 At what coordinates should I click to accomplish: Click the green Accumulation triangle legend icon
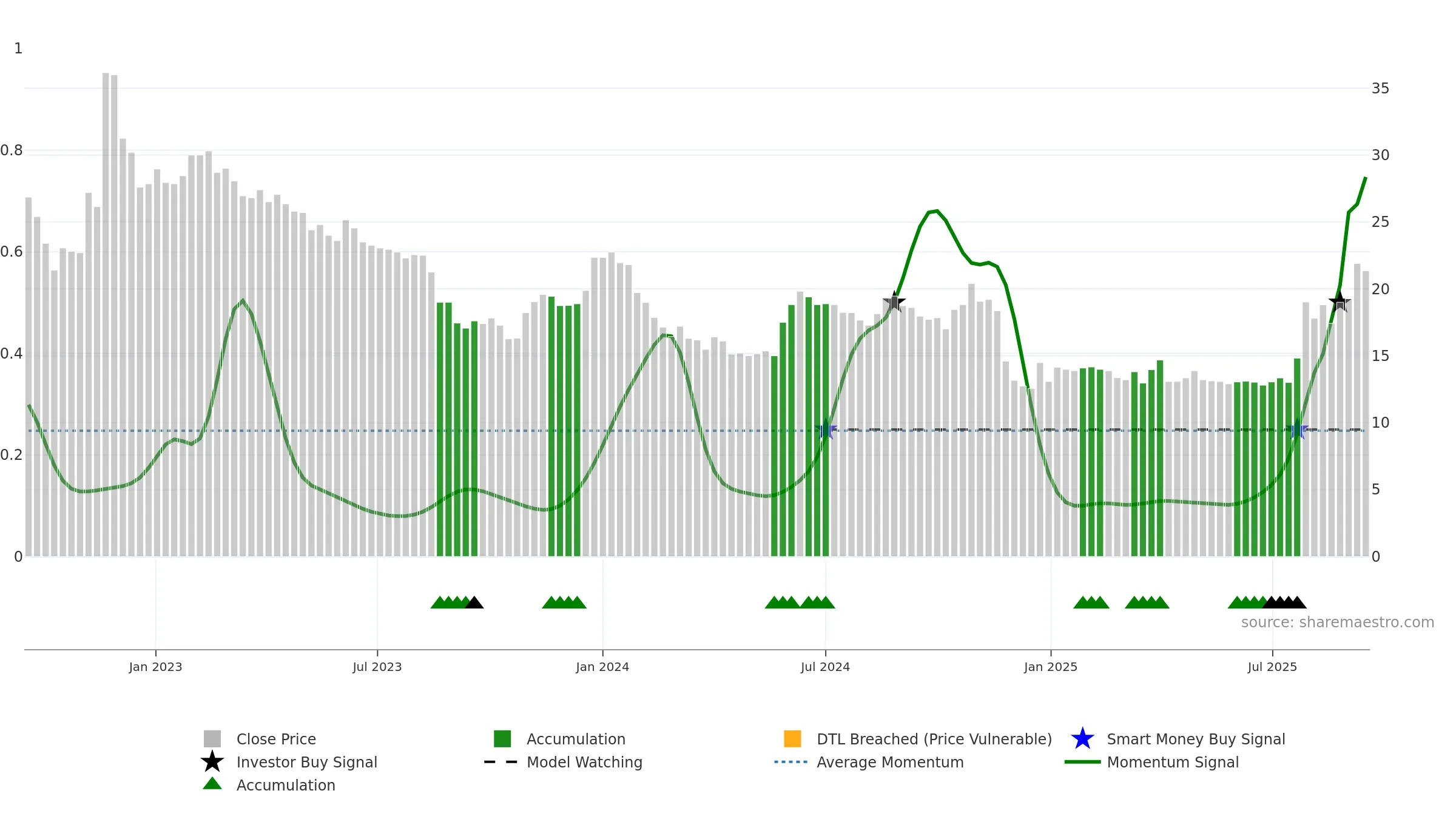212,784
